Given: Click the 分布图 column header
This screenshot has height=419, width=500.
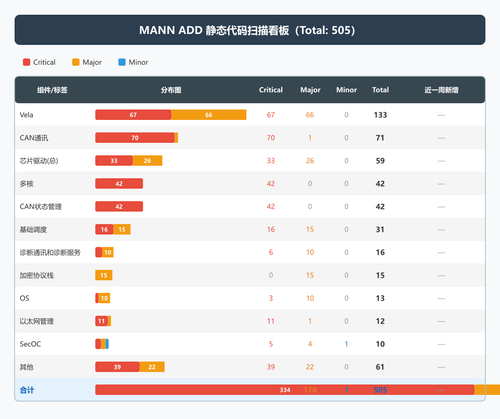Looking at the screenshot, I should [x=171, y=90].
